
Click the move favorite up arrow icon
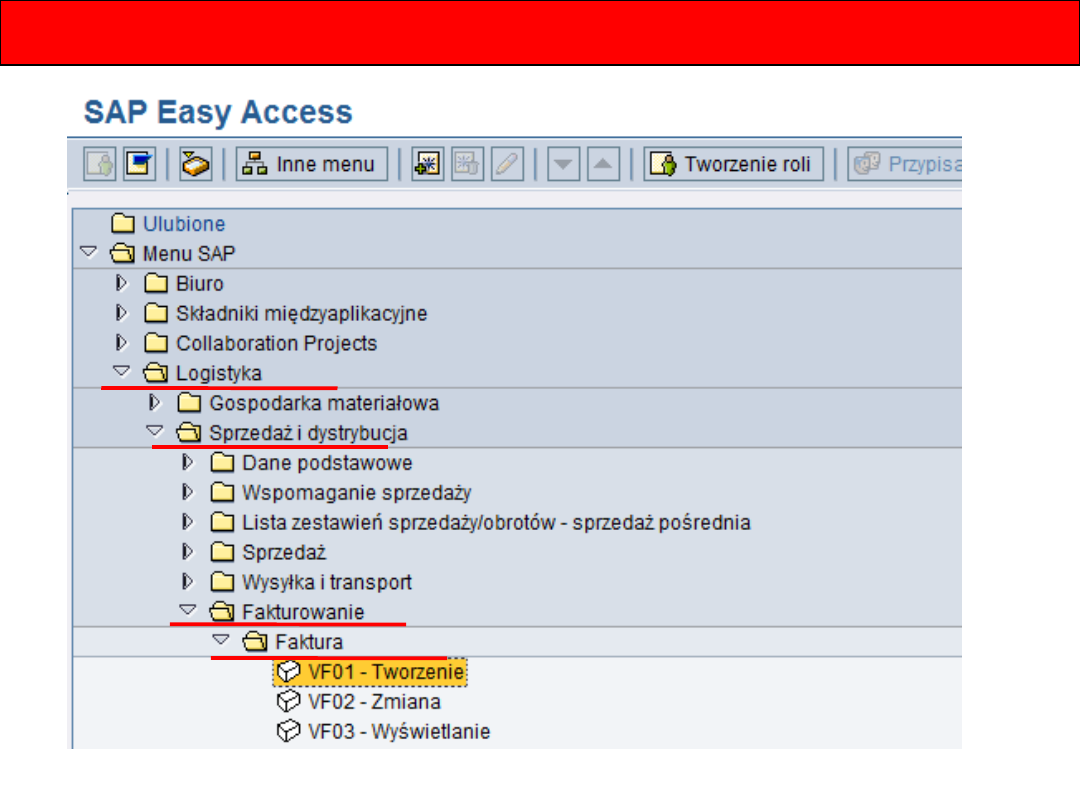602,165
